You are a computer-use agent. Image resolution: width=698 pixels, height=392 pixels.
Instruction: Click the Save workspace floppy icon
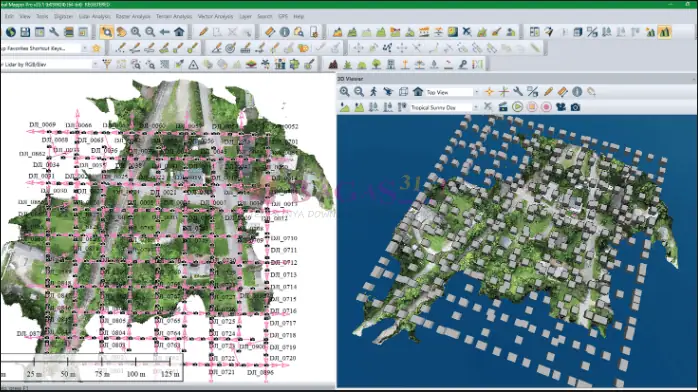[x=25, y=32]
